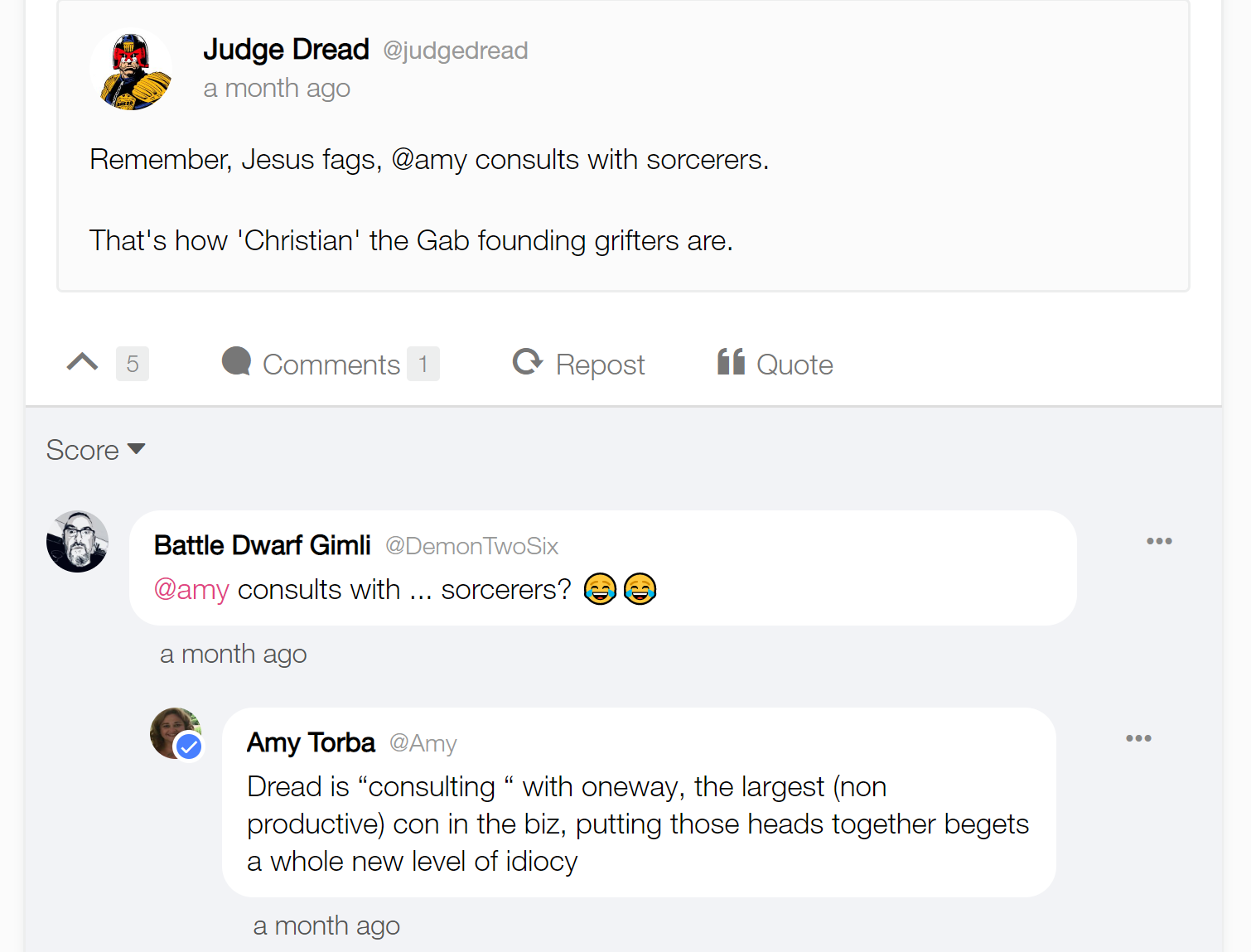
Task: Open Amy Torba name link
Action: 311,742
